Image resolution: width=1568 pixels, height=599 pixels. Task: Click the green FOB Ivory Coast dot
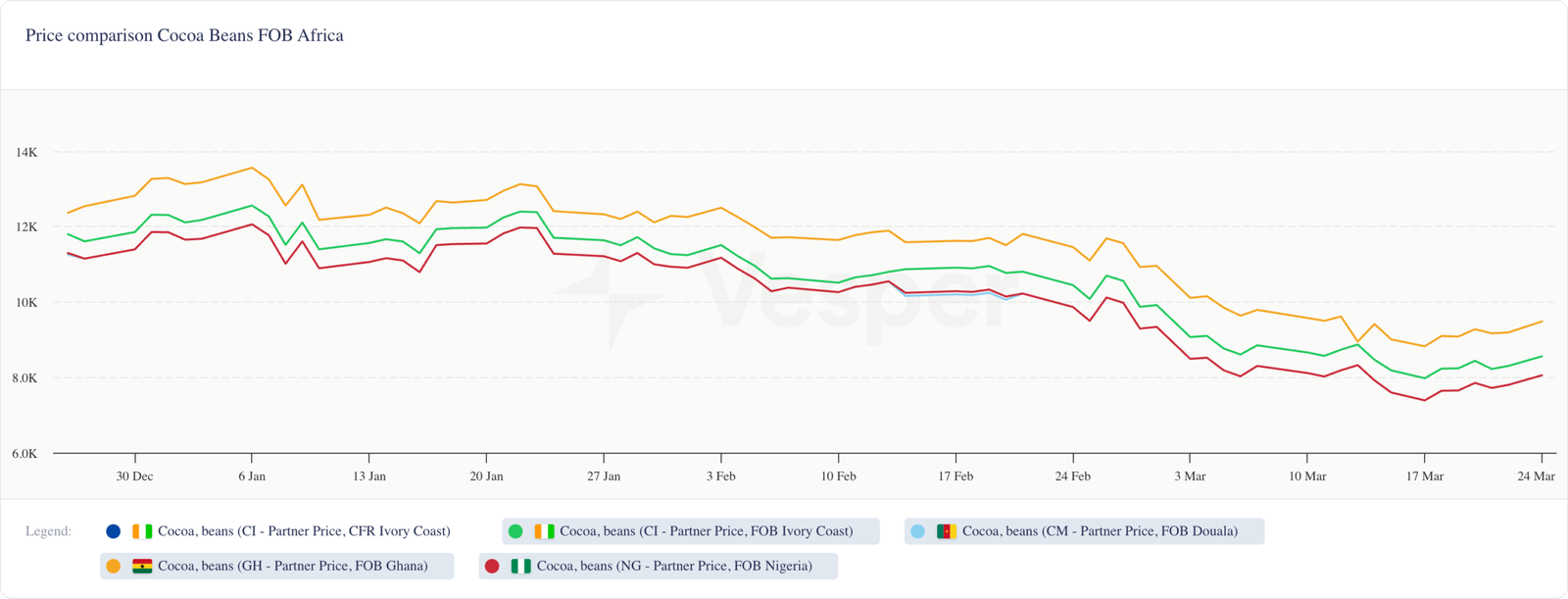(x=515, y=531)
